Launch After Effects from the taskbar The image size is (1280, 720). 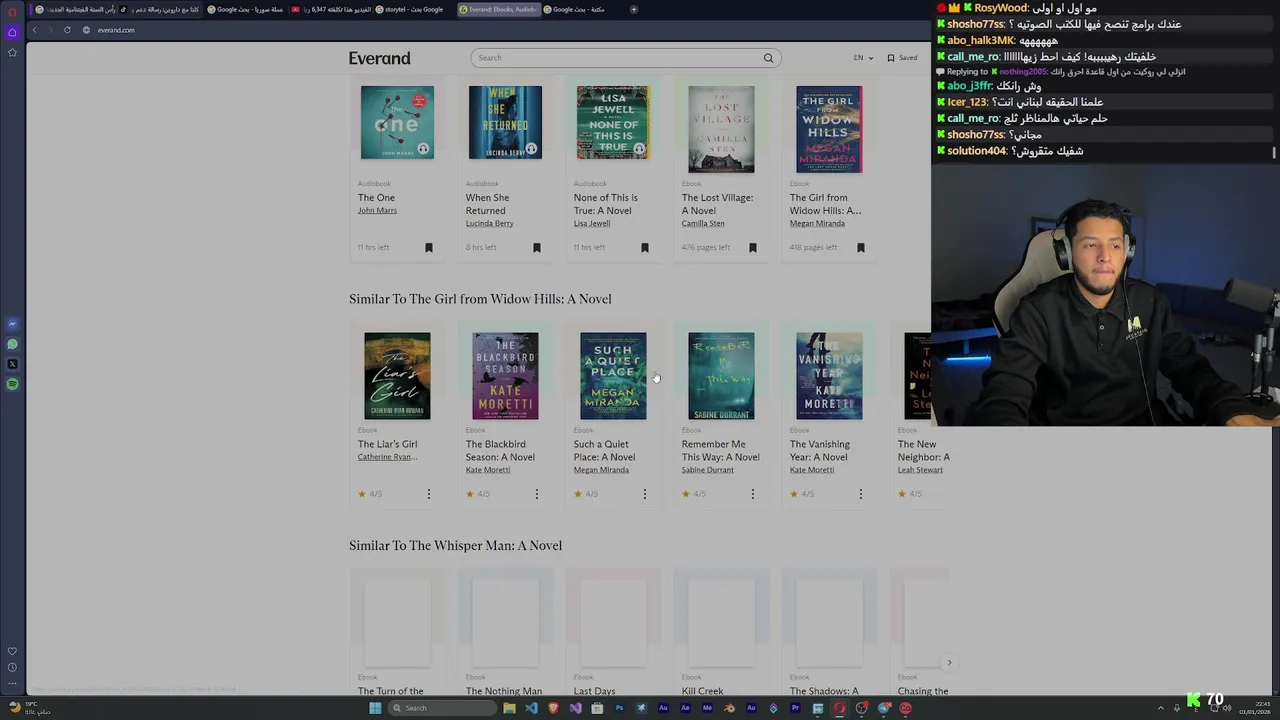coord(685,708)
